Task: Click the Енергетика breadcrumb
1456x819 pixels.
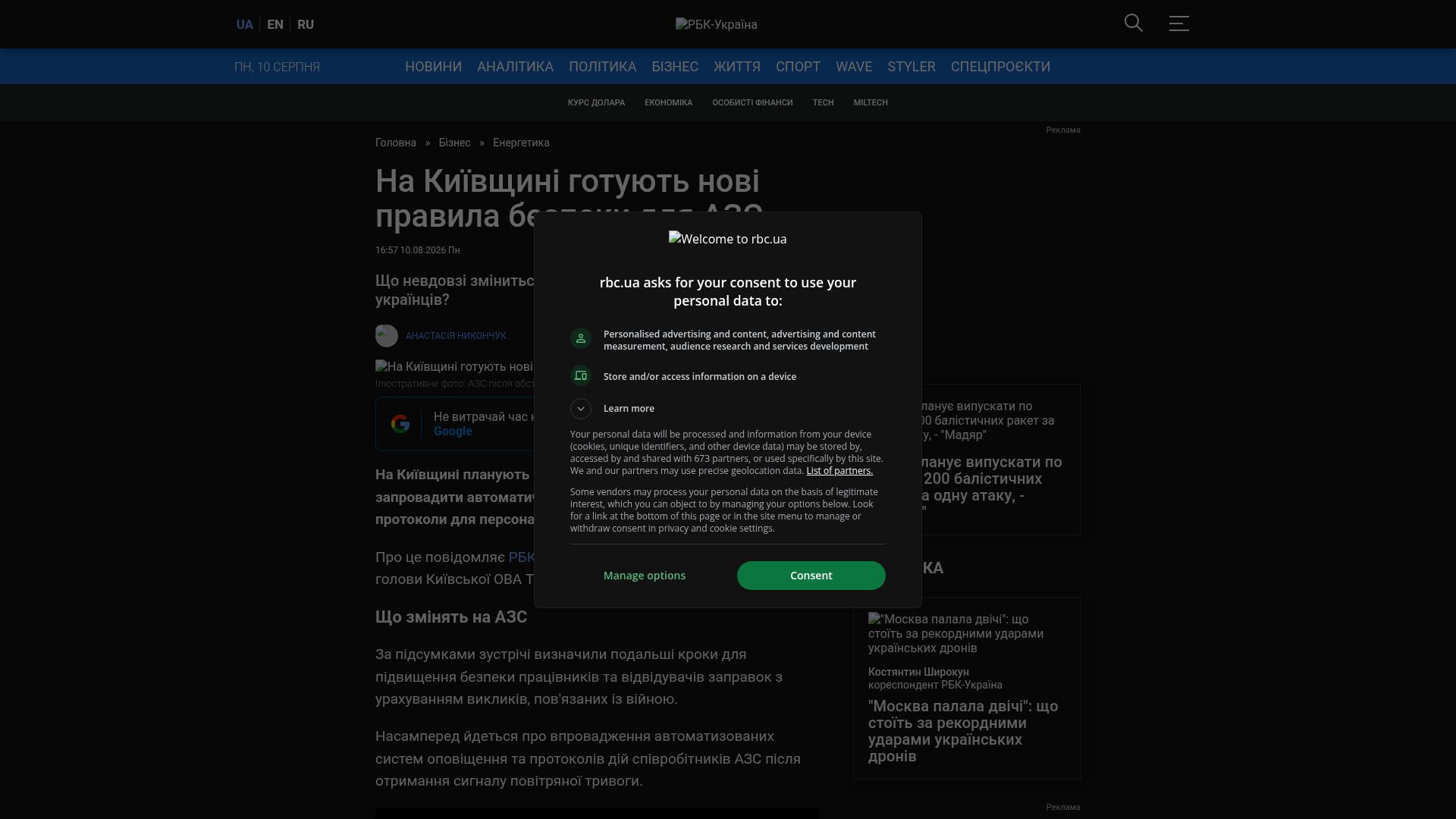Action: point(521,143)
